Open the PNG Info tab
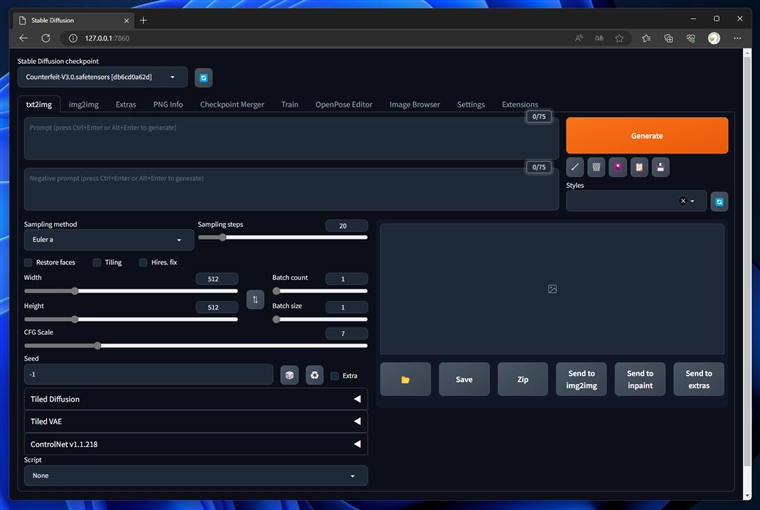Image resolution: width=760 pixels, height=510 pixels. point(168,104)
